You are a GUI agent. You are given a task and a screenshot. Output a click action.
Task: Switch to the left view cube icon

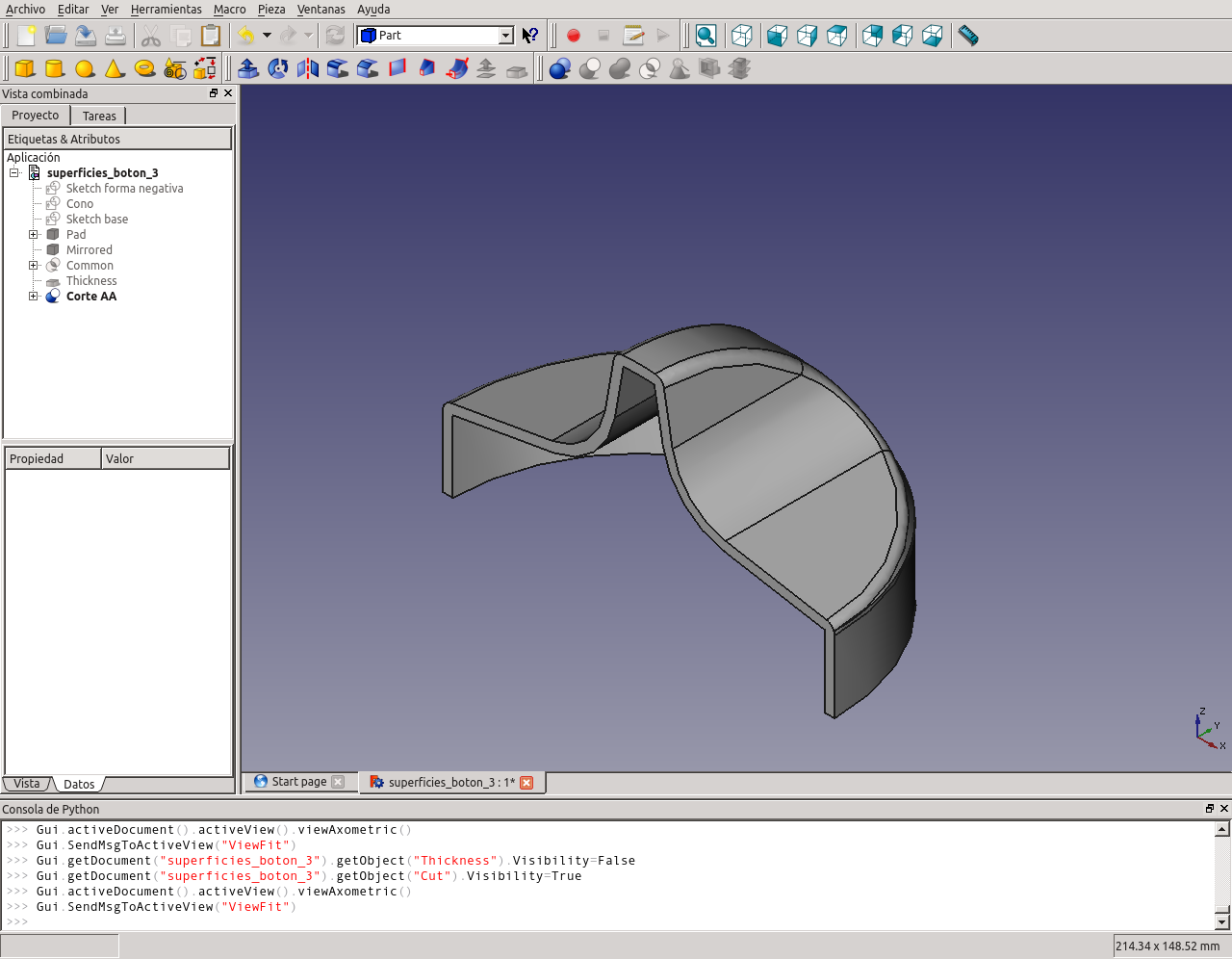[933, 36]
